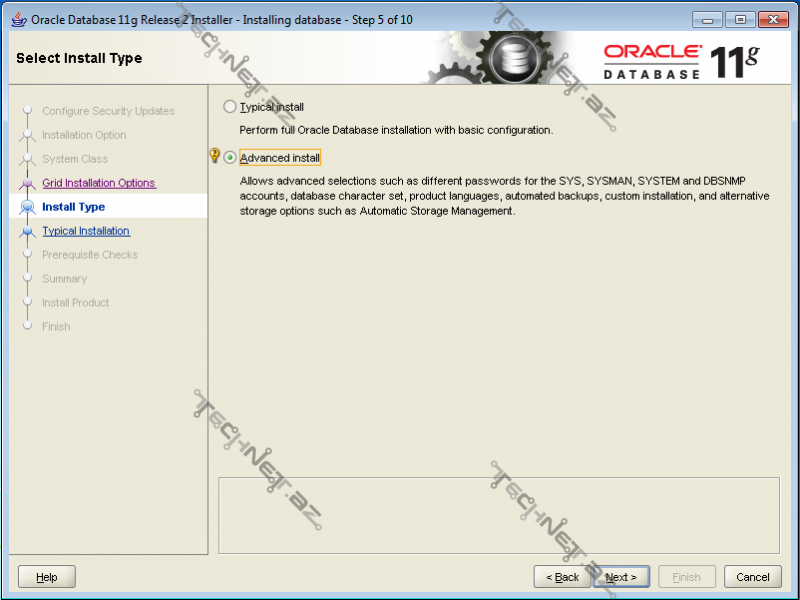Click the Java icon in title bar
The image size is (800, 600).
19,20
